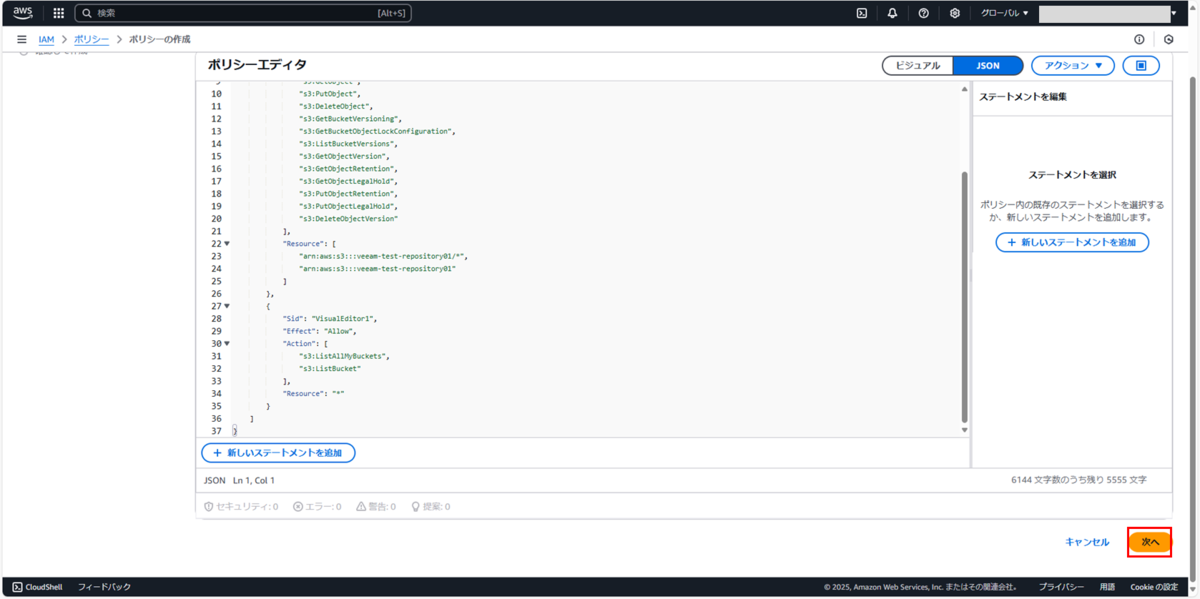This screenshot has width=1200, height=599.
Task: Click the editor scrollbar down arrow
Action: (965, 430)
